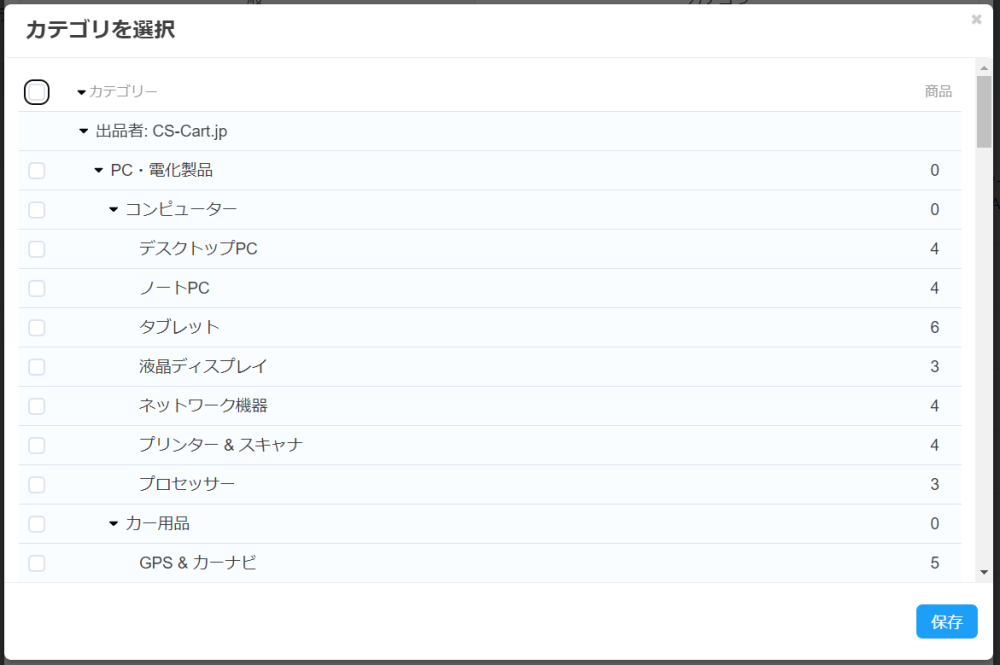Click the scrollbar up arrow

click(984, 67)
